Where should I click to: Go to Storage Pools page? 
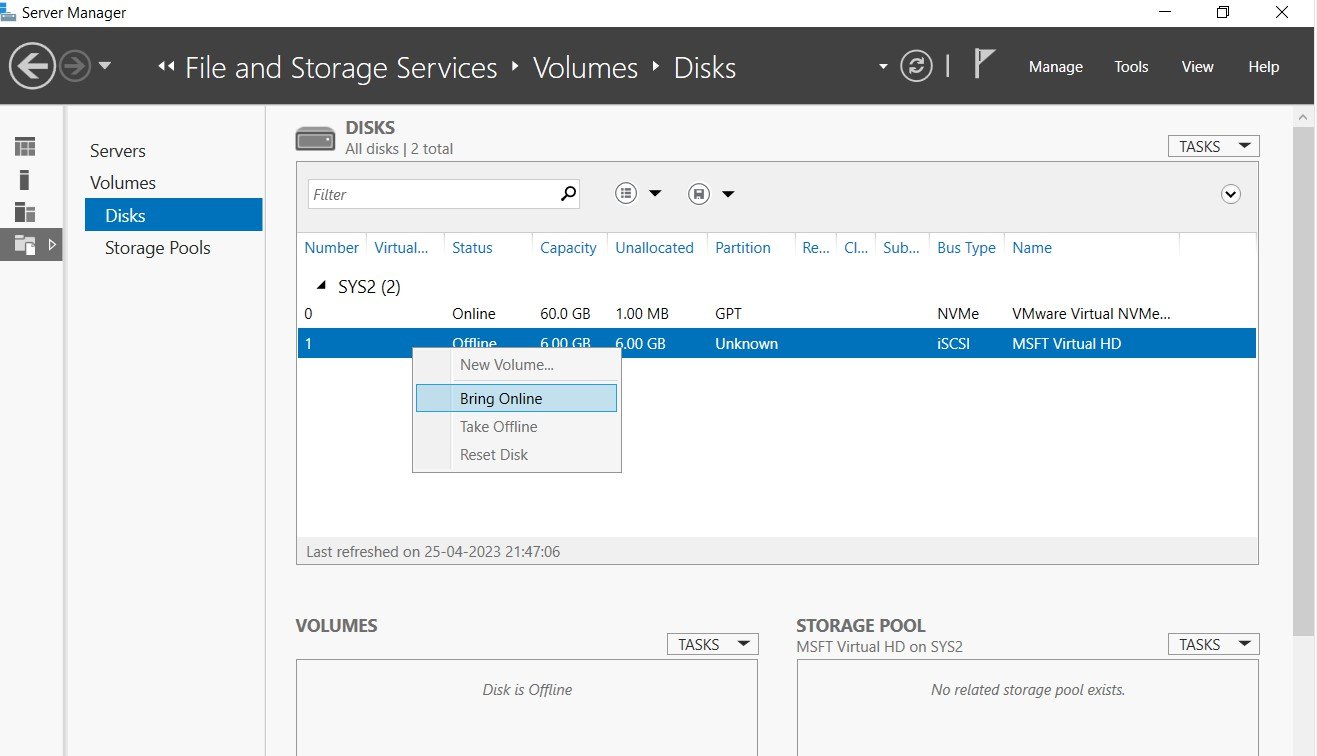(158, 248)
